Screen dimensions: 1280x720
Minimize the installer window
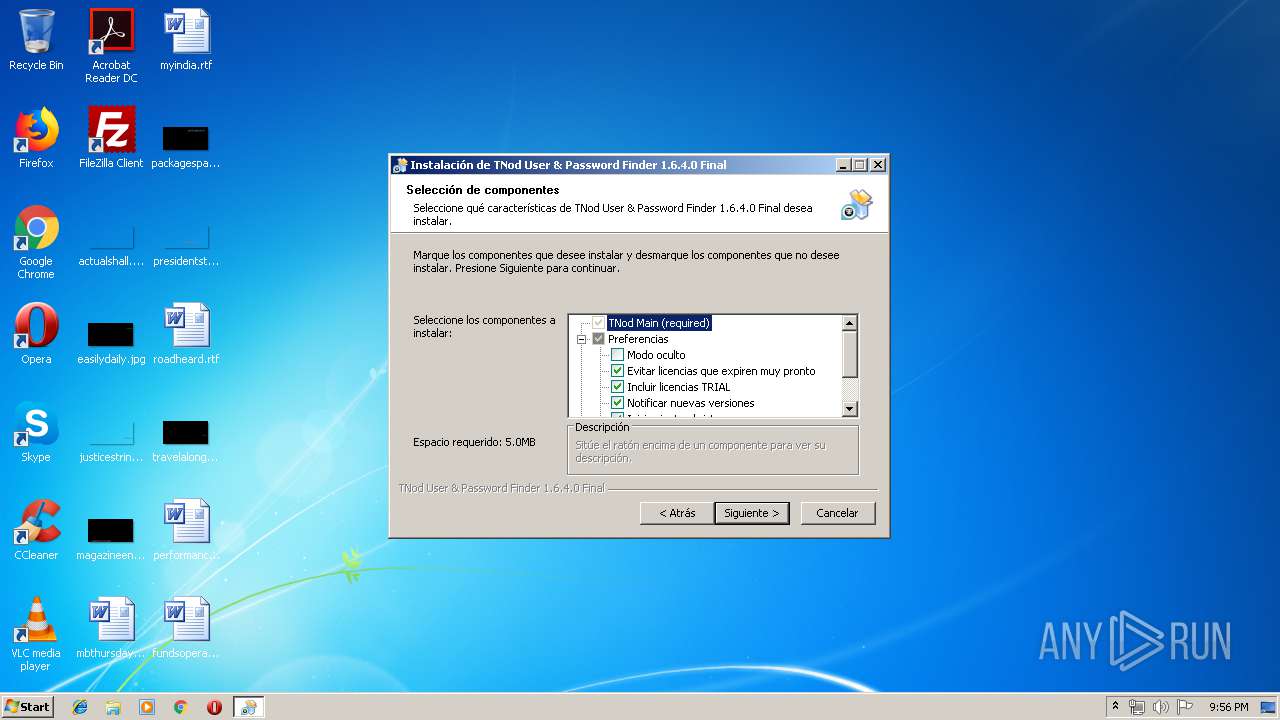point(843,165)
